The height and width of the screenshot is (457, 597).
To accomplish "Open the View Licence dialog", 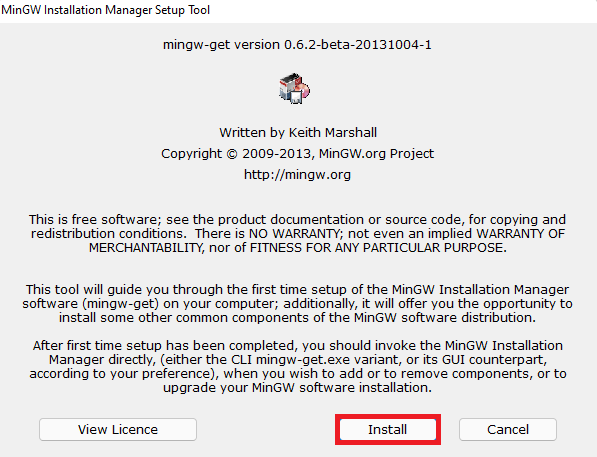I will [x=118, y=430].
